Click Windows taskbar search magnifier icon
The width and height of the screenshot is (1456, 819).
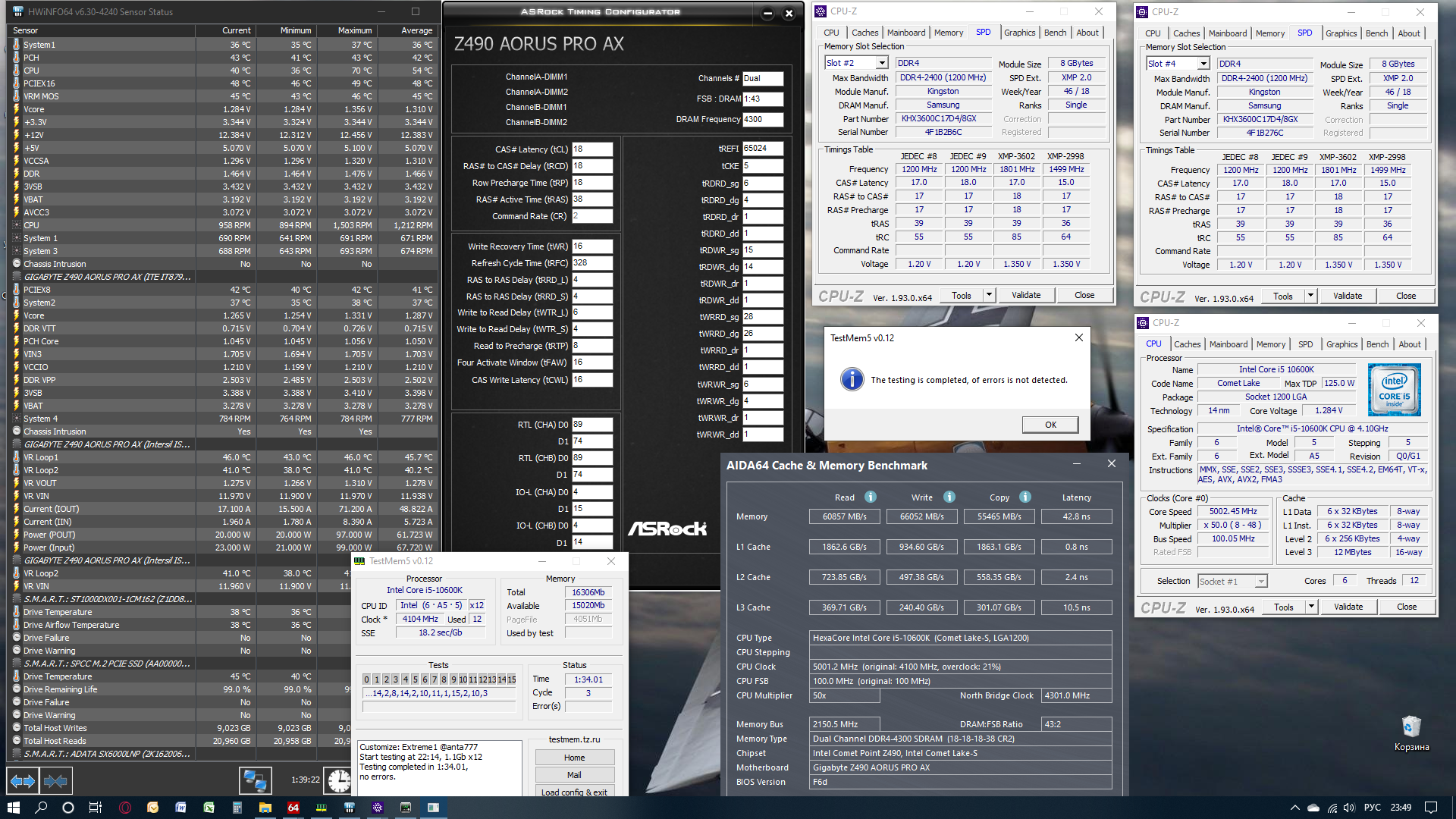point(41,808)
